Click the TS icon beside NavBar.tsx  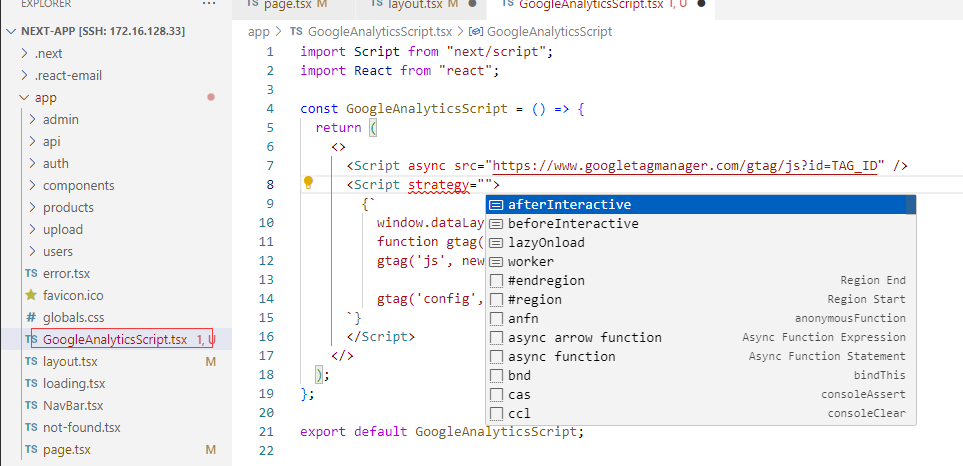pos(31,406)
